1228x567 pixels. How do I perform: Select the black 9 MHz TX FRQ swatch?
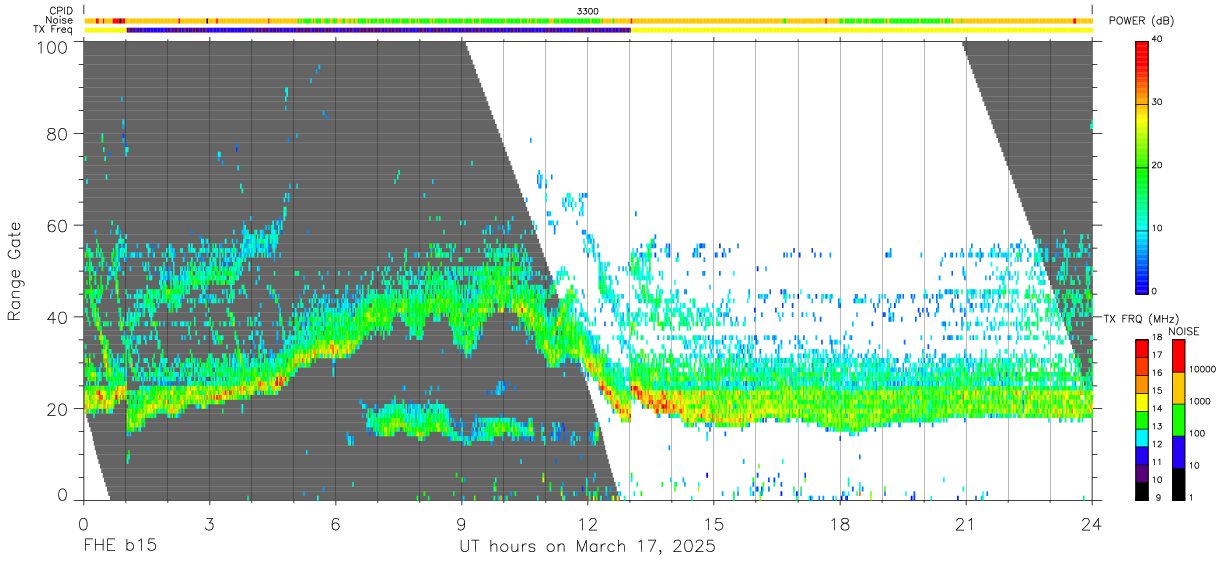tap(1141, 491)
